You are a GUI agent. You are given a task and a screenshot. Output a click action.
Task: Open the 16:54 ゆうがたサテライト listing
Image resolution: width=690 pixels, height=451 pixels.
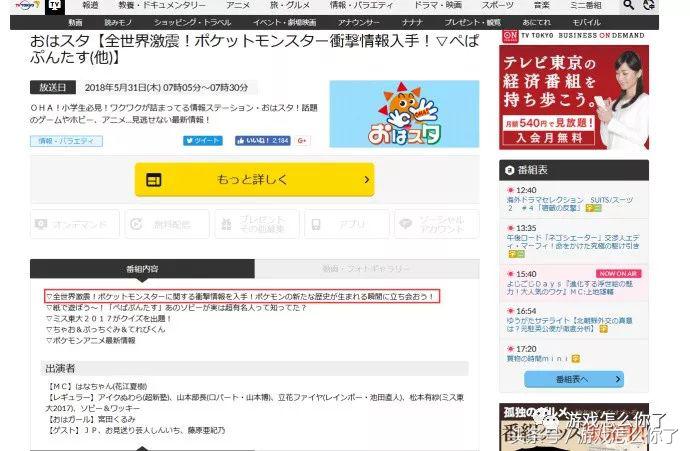[574, 320]
